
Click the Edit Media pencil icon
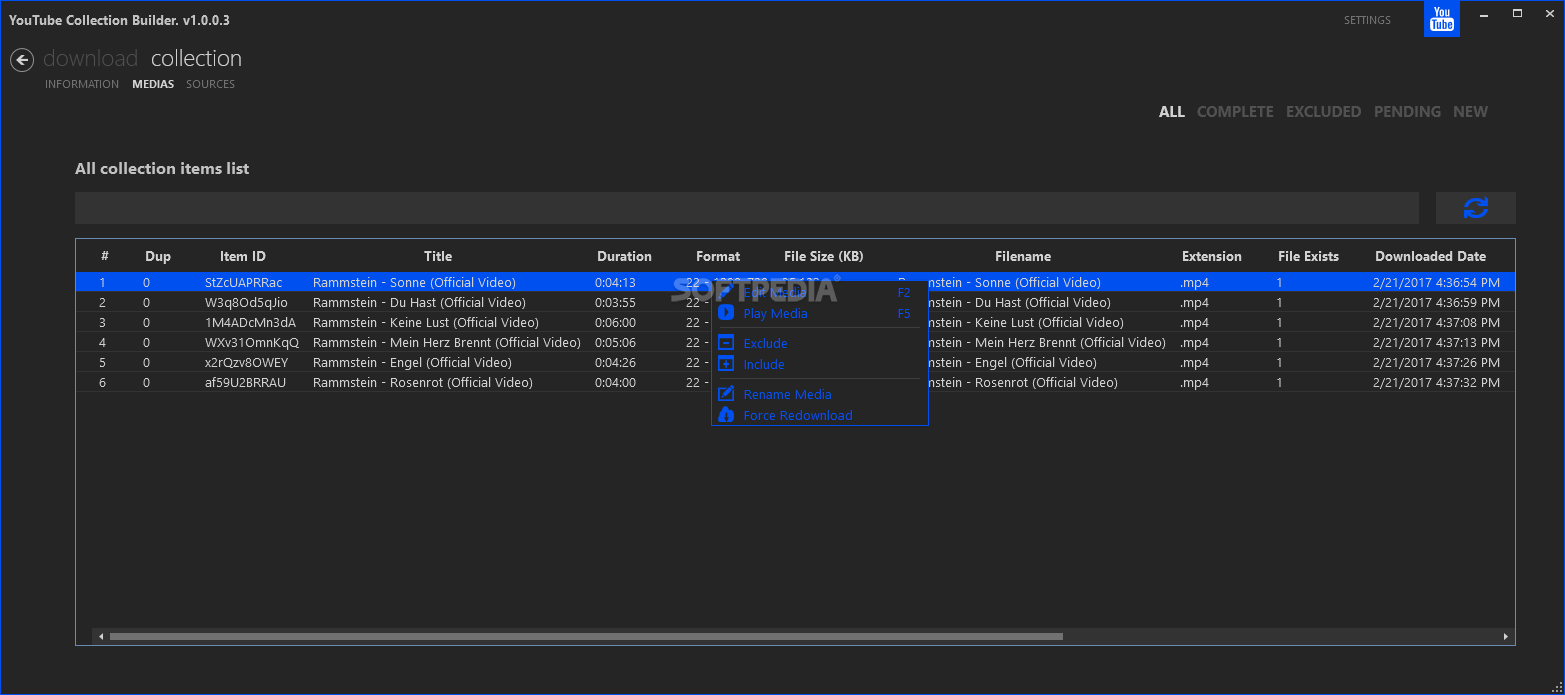726,292
